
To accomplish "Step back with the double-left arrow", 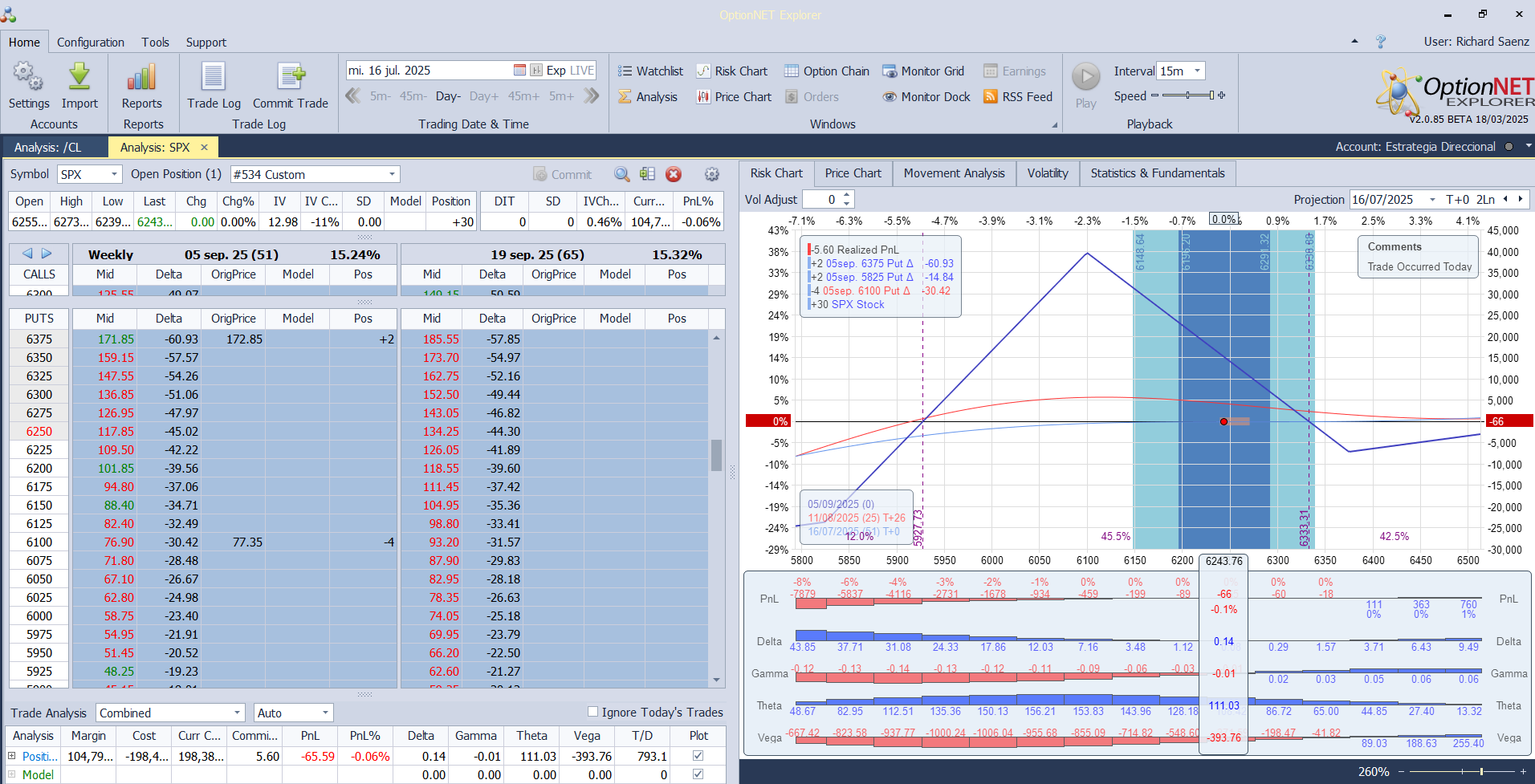I will coord(353,96).
